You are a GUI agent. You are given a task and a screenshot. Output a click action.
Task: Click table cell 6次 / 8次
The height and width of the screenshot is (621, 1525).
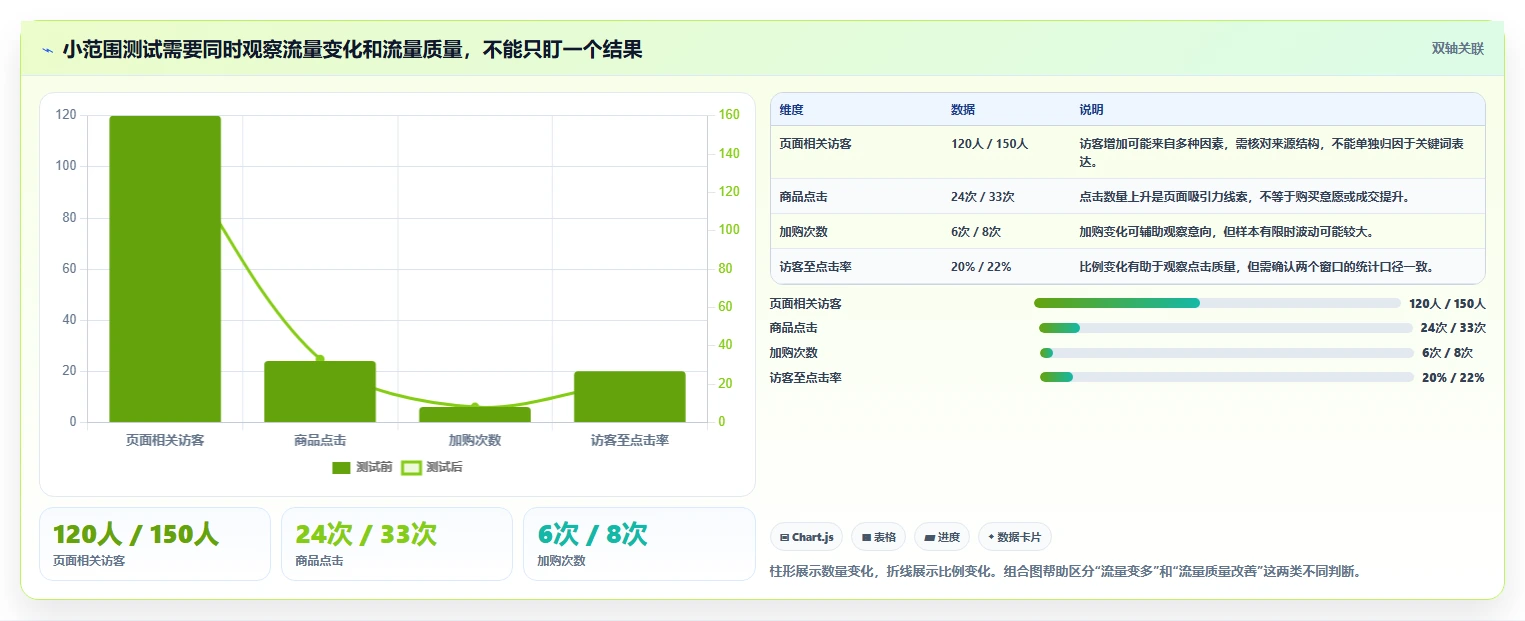coord(976,232)
